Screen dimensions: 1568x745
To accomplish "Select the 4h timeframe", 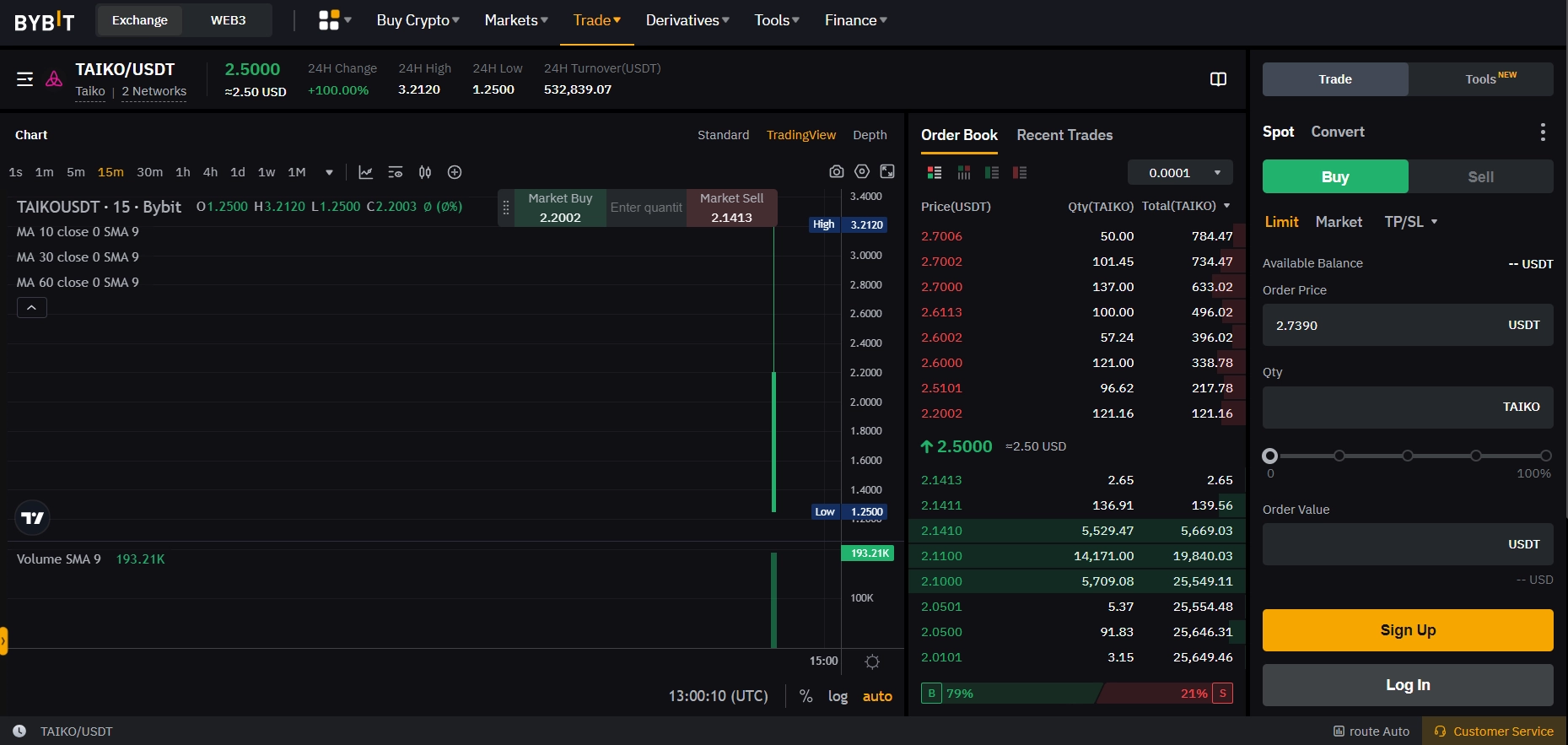I will (x=210, y=172).
